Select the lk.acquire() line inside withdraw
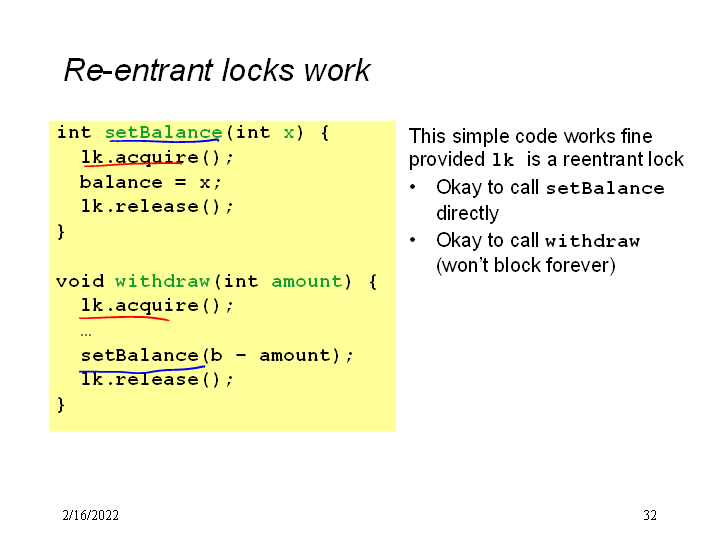The width and height of the screenshot is (720, 540). click(157, 306)
